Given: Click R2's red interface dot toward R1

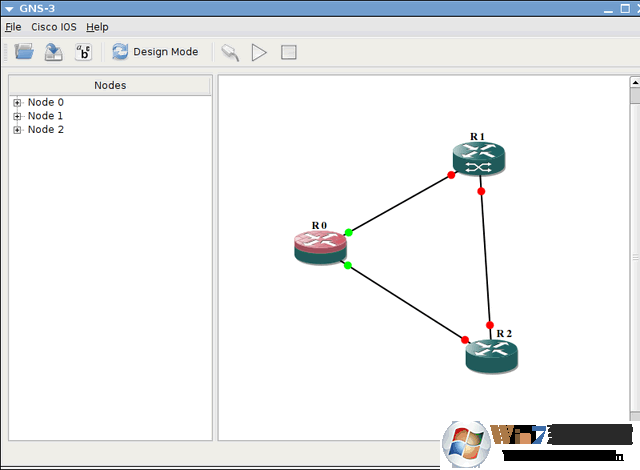Looking at the screenshot, I should (490, 325).
